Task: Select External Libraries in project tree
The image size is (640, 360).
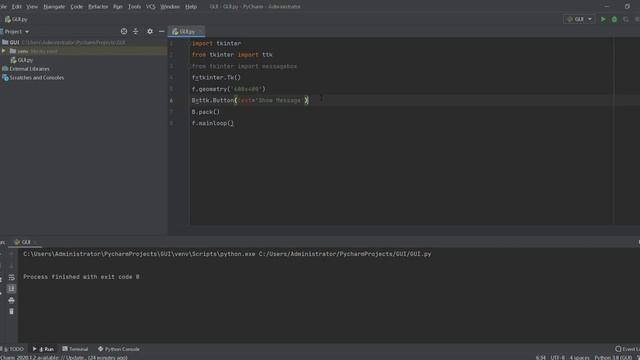Action: [29, 69]
